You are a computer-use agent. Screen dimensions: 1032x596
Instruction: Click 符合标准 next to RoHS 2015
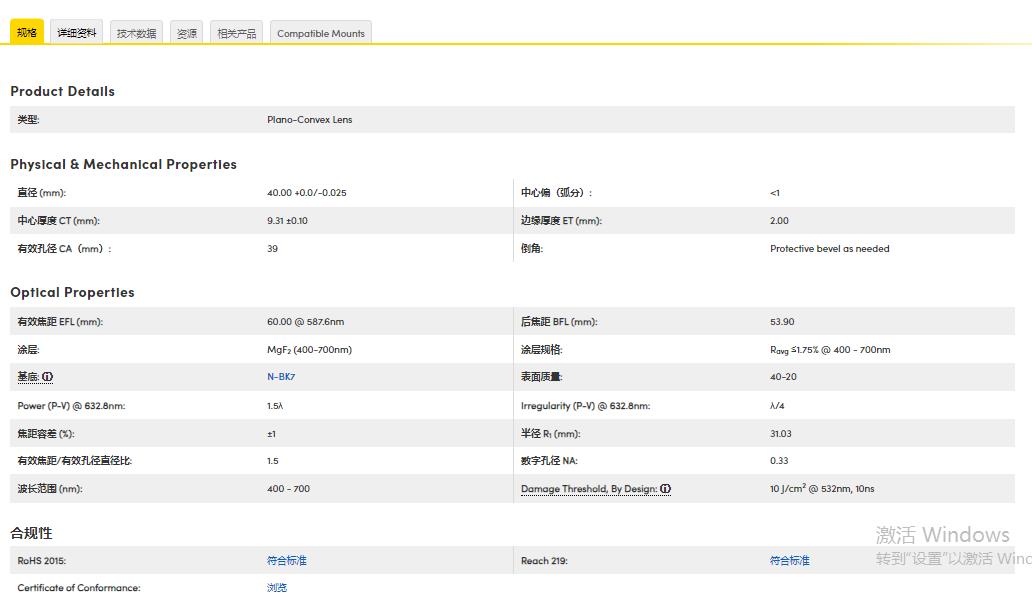[286, 560]
